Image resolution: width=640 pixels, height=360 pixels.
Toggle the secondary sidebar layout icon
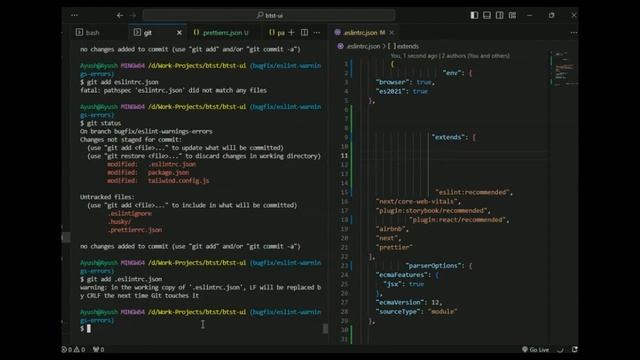click(x=500, y=15)
